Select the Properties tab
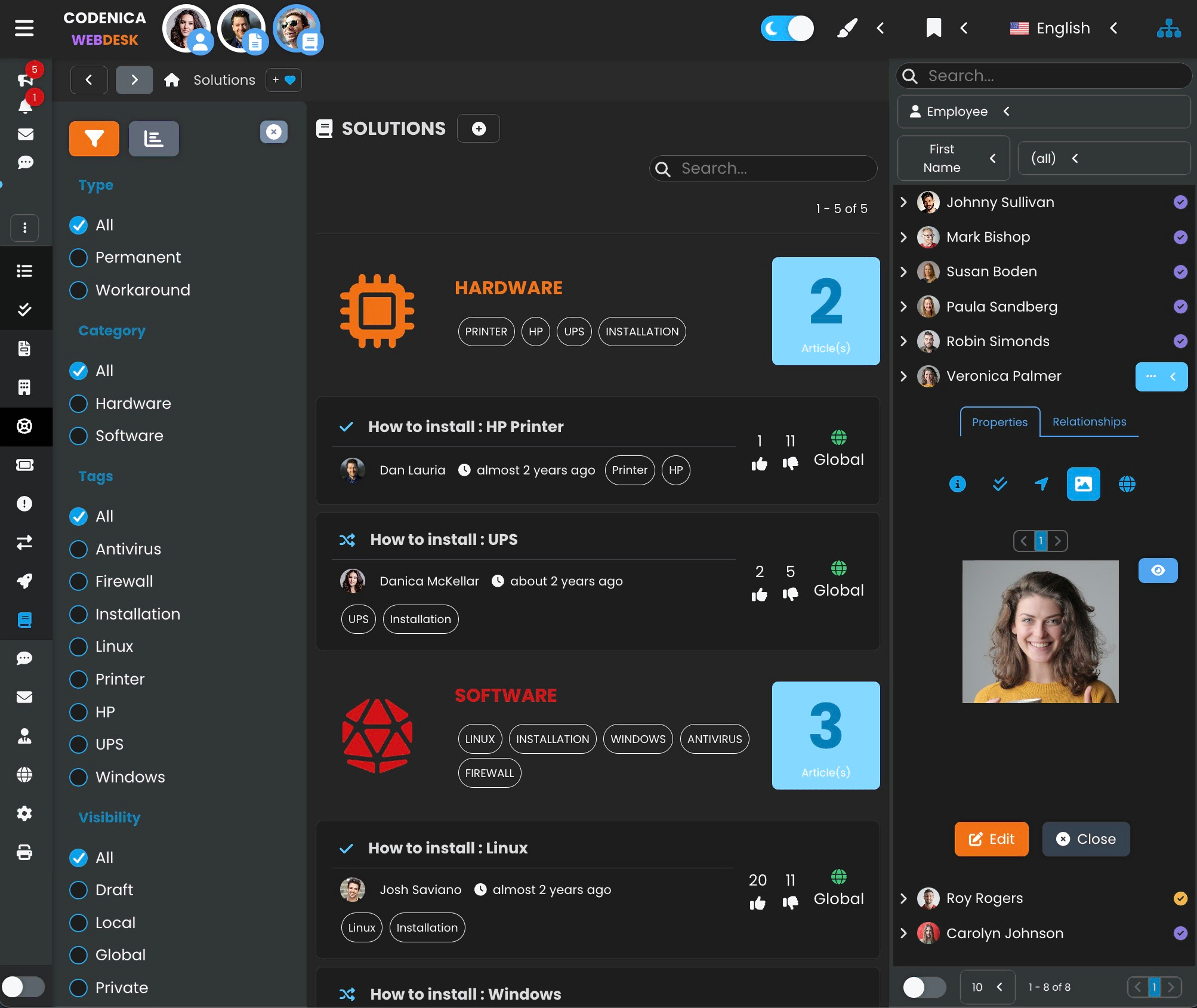 pyautogui.click(x=999, y=422)
